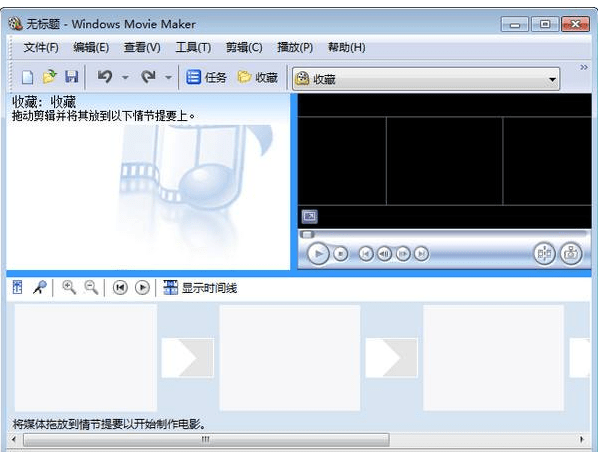Maximize the Windows Movie Maker window
This screenshot has height=452, width=598.
click(x=545, y=24)
